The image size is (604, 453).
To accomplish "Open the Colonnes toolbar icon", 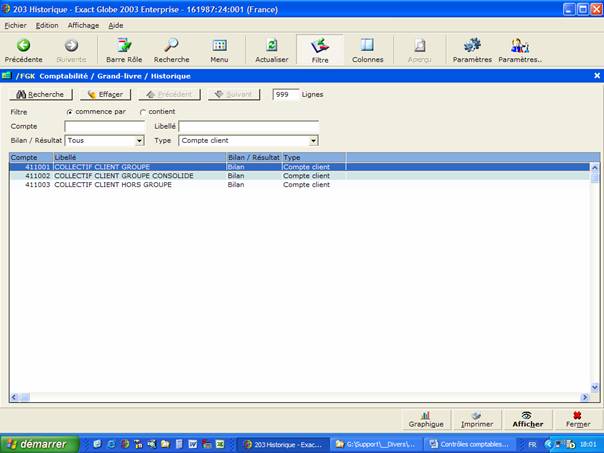I will [367, 46].
